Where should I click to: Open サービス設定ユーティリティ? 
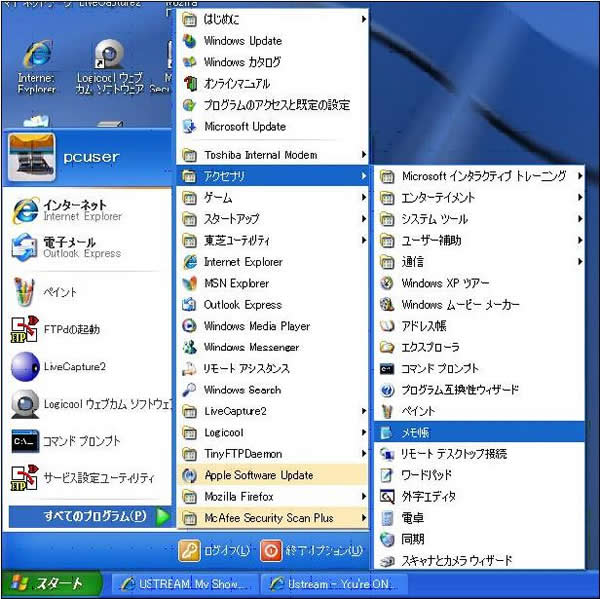[89, 478]
